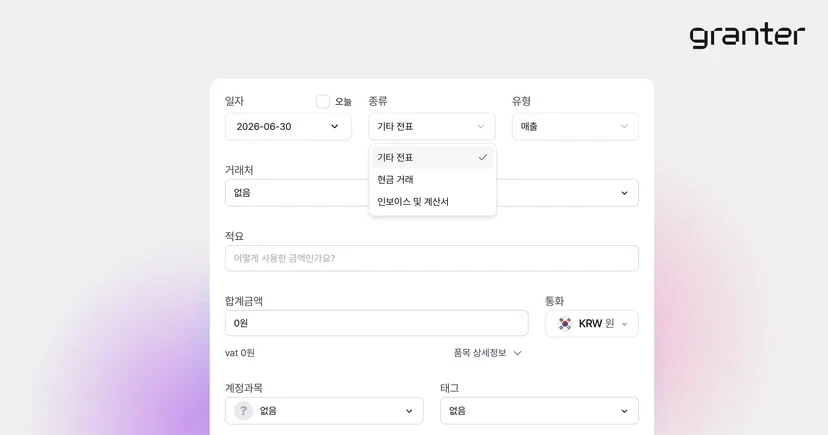Expand 품목 상세정보 section
Screen dimensions: 828x435
coord(487,353)
